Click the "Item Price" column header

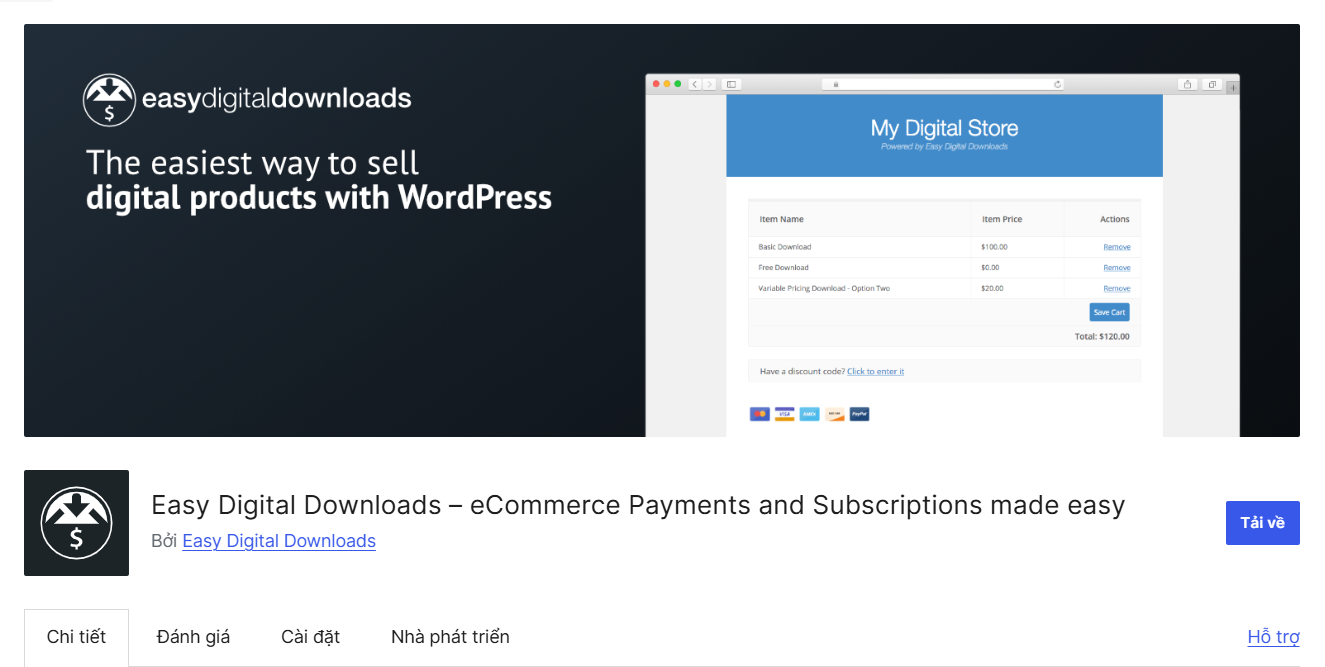pos(1002,219)
